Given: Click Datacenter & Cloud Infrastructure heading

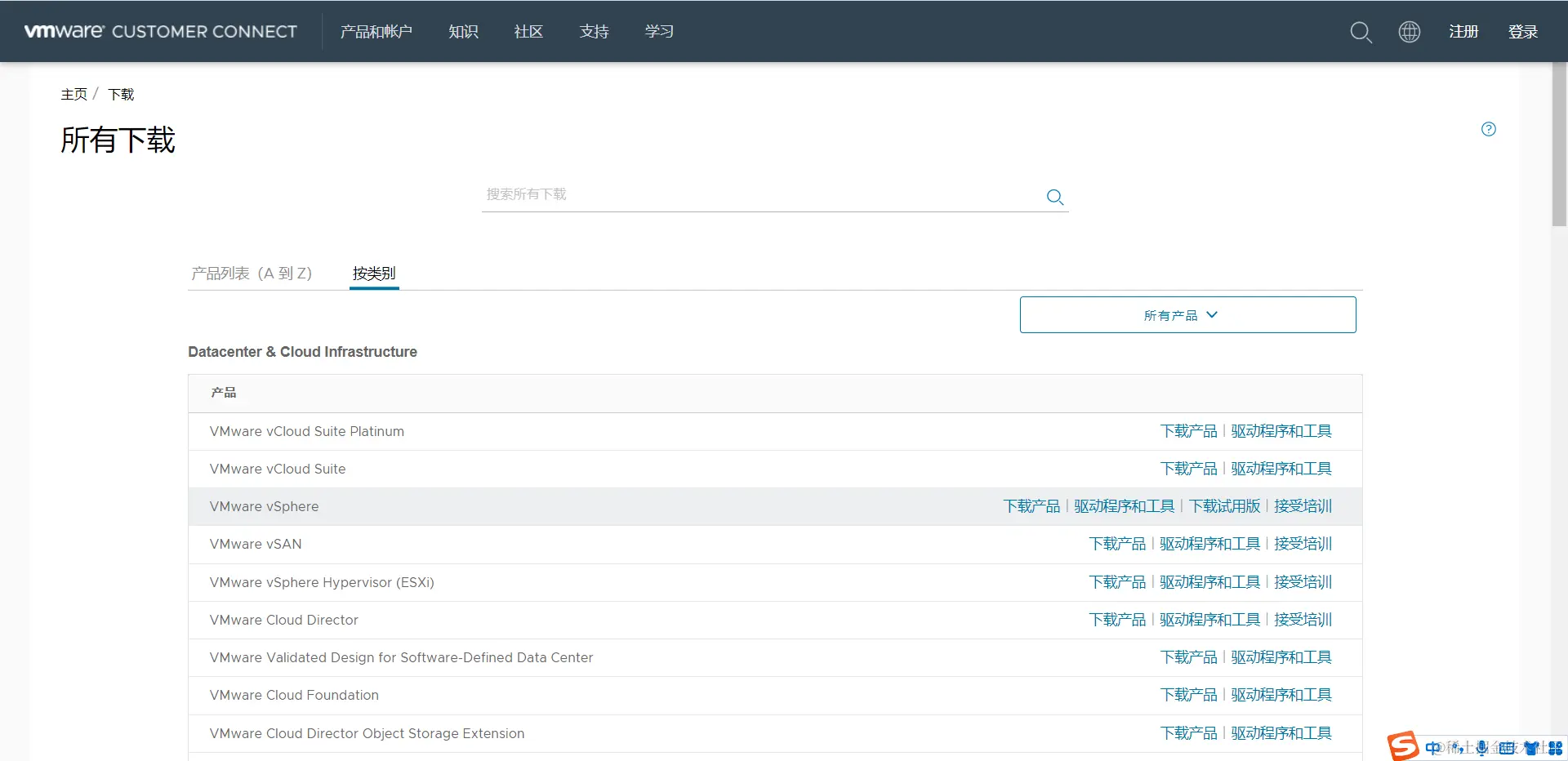Looking at the screenshot, I should point(302,352).
